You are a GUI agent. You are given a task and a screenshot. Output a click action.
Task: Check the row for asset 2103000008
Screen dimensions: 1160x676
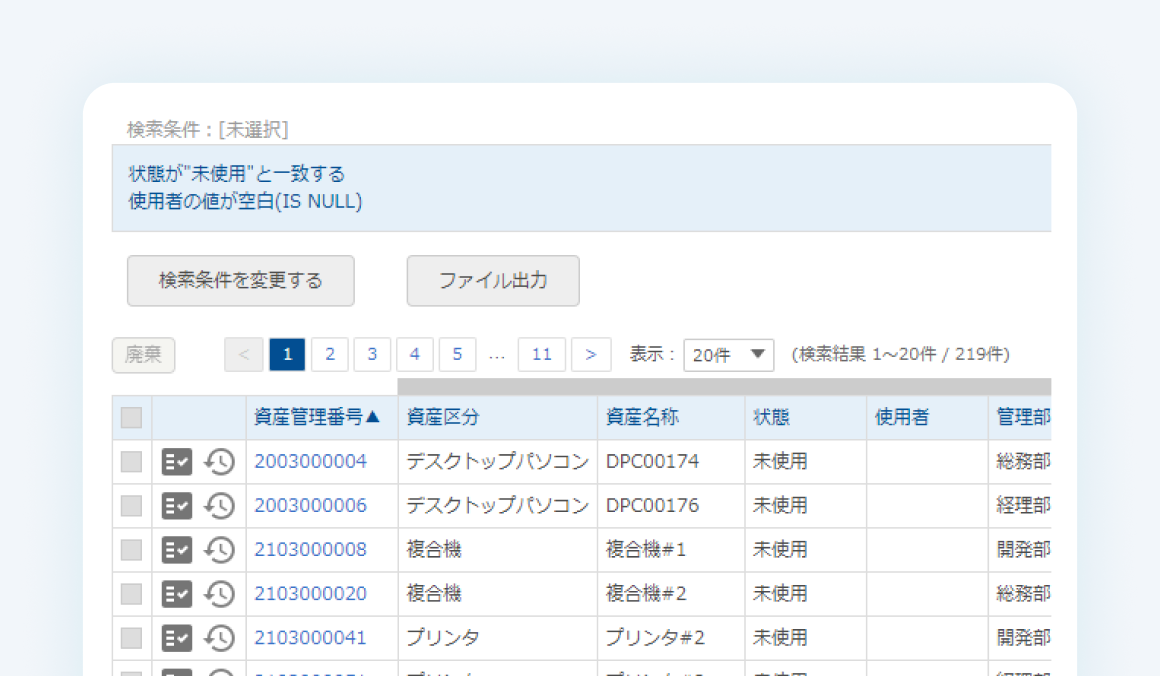pos(132,550)
